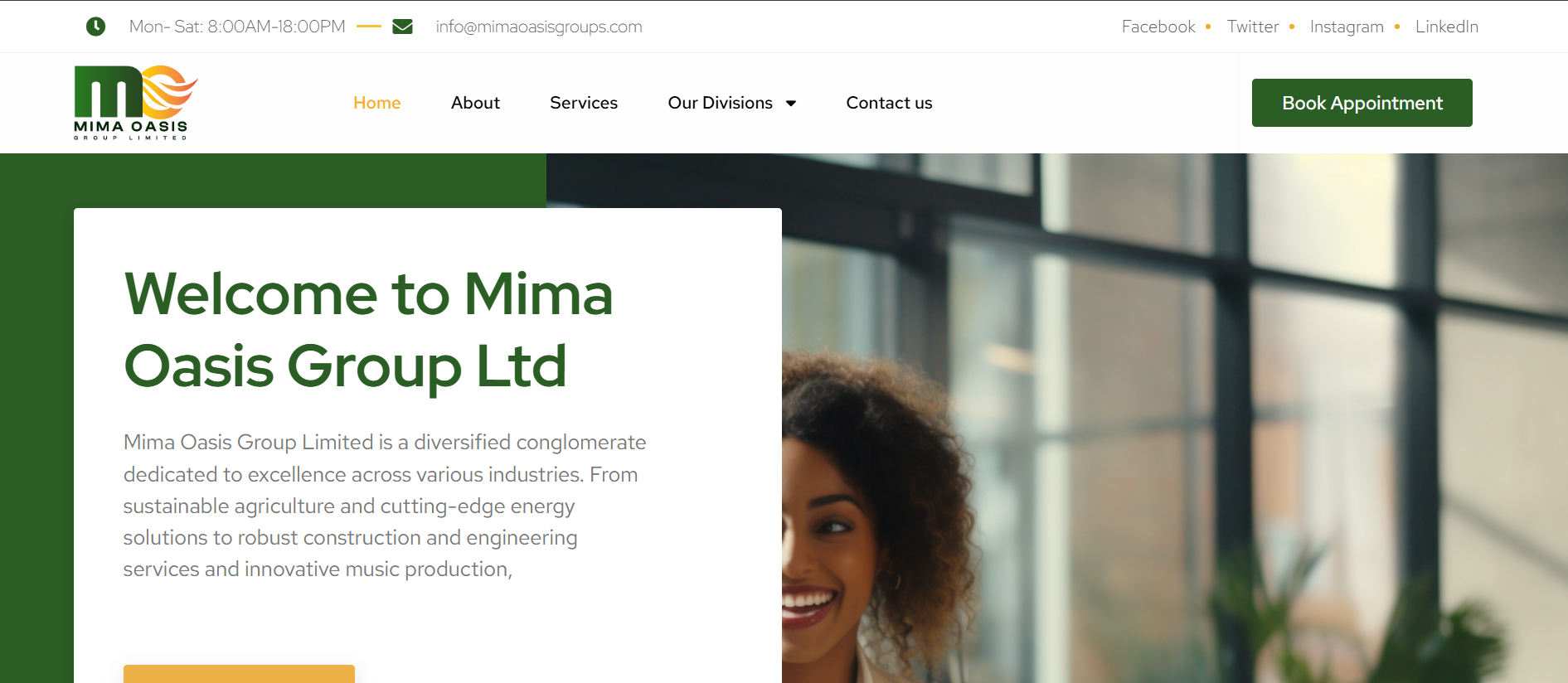
Task: Click the company description paragraph
Action: pyautogui.click(x=385, y=506)
